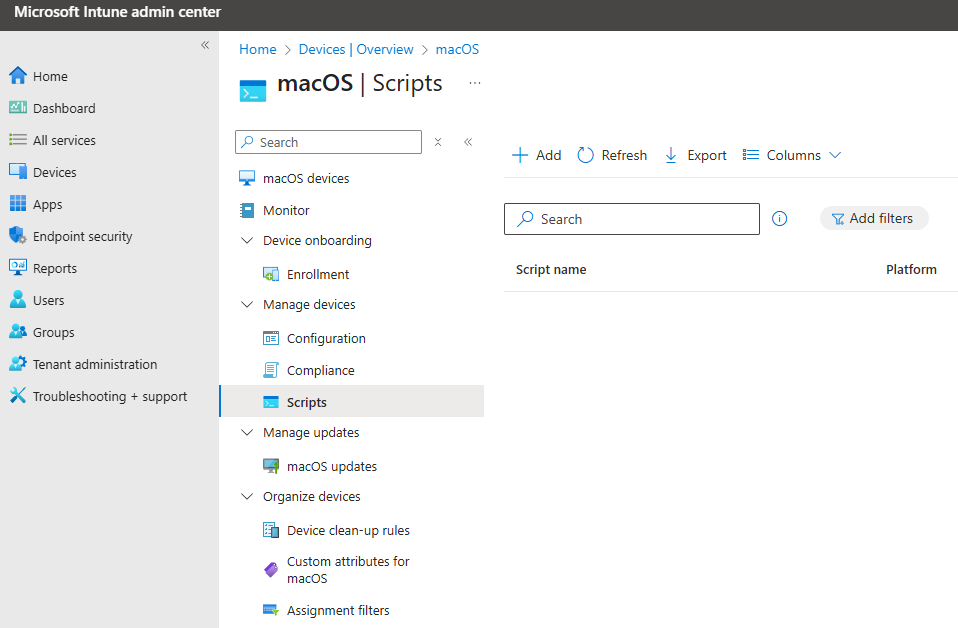
Task: Open Dashboard from the sidebar
Action: point(64,108)
